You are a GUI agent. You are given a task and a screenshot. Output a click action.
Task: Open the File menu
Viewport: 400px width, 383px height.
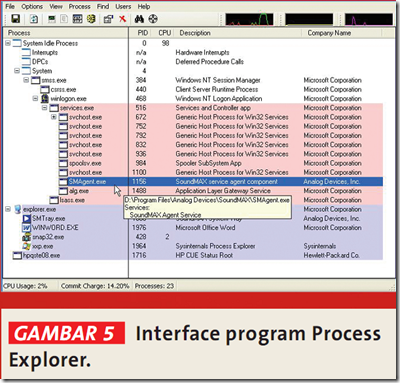pos(10,6)
